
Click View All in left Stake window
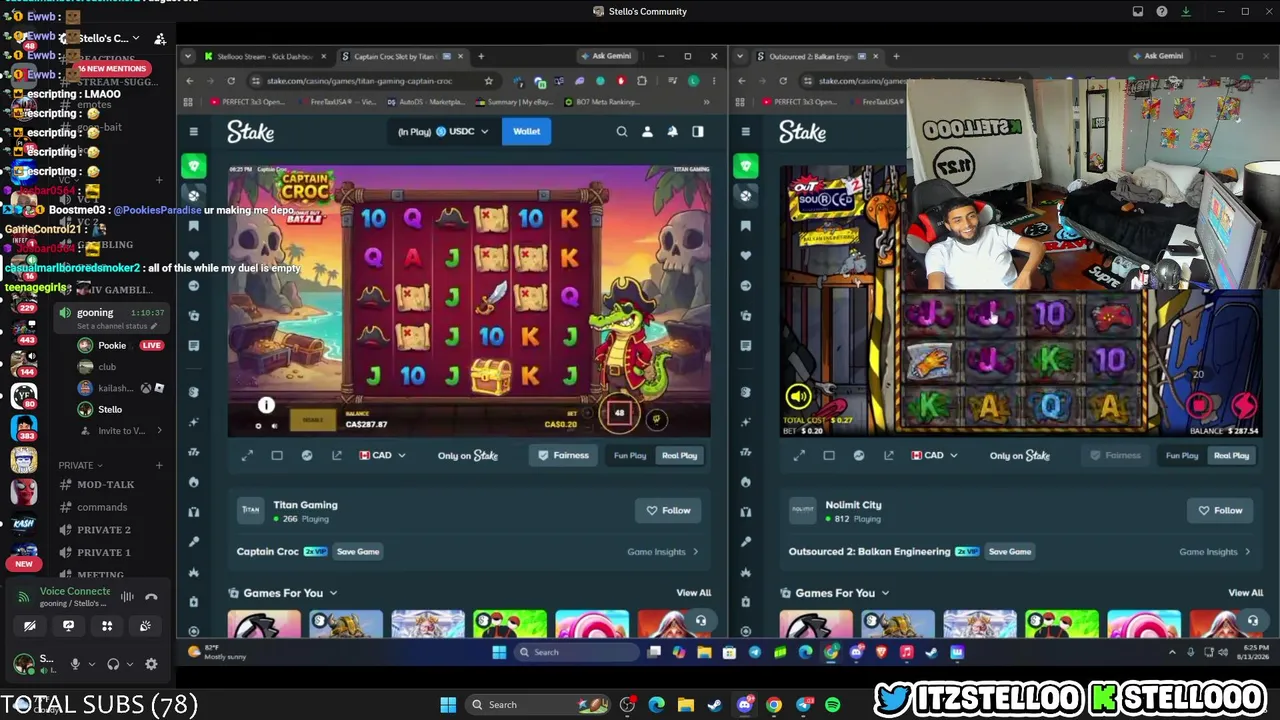click(693, 593)
